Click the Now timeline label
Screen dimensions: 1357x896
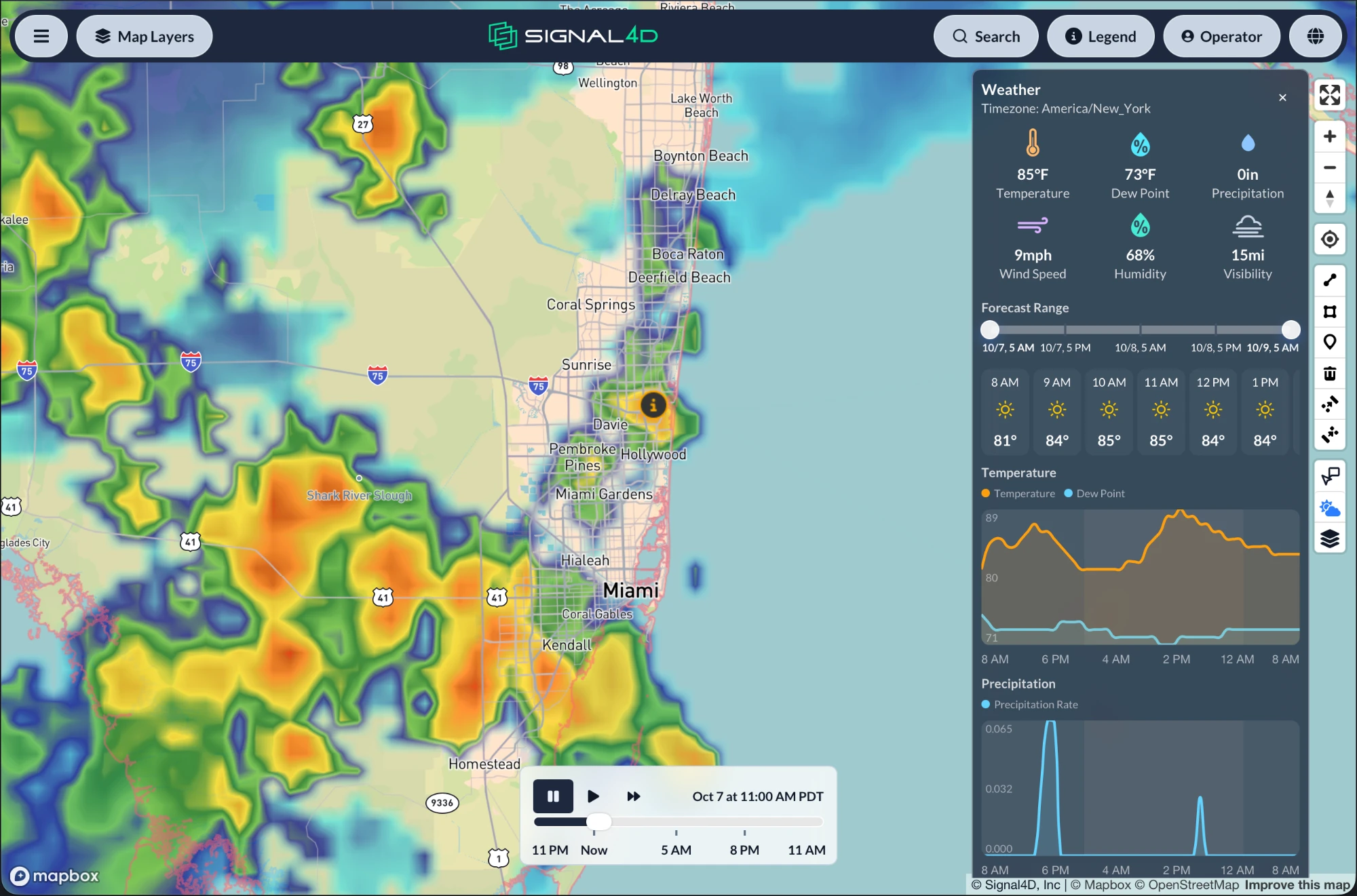pyautogui.click(x=594, y=850)
